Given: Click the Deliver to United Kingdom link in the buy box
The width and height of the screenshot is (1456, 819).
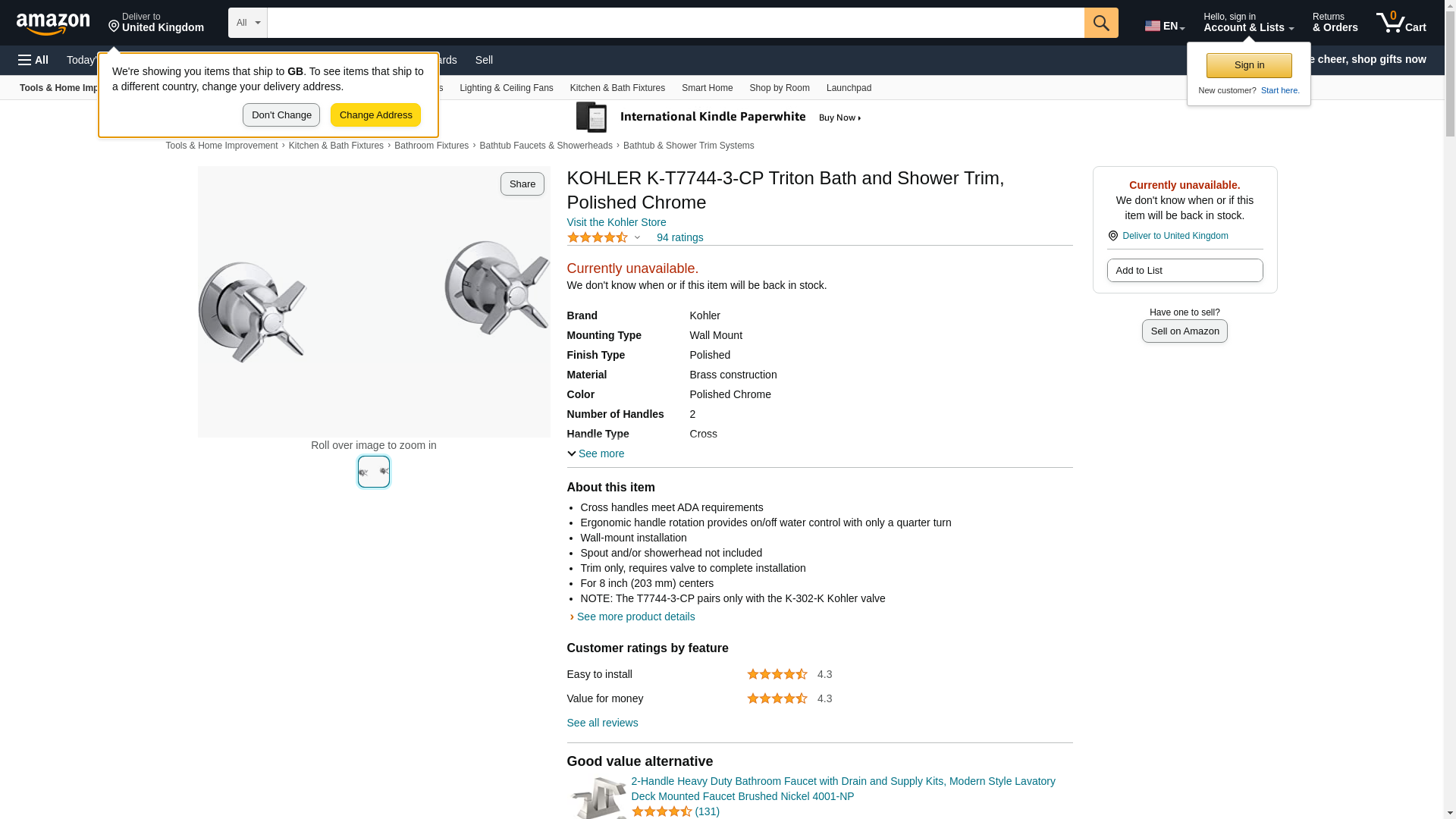Looking at the screenshot, I should pyautogui.click(x=1175, y=236).
